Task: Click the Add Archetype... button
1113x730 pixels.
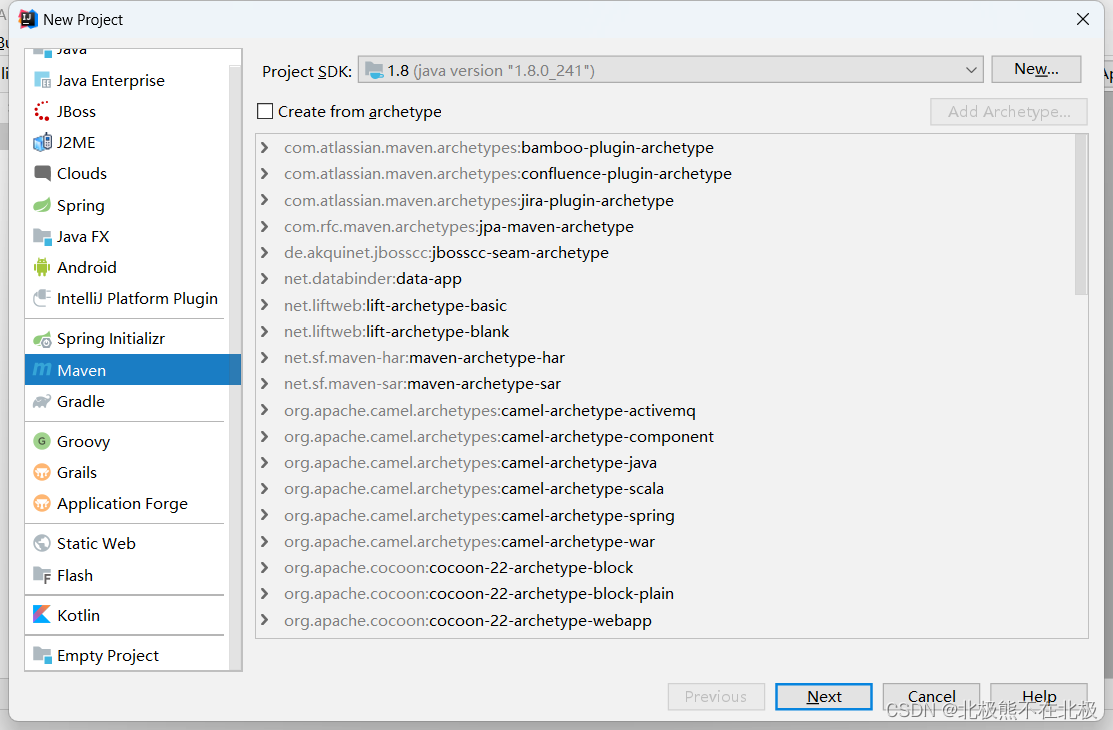Action: [1009, 111]
